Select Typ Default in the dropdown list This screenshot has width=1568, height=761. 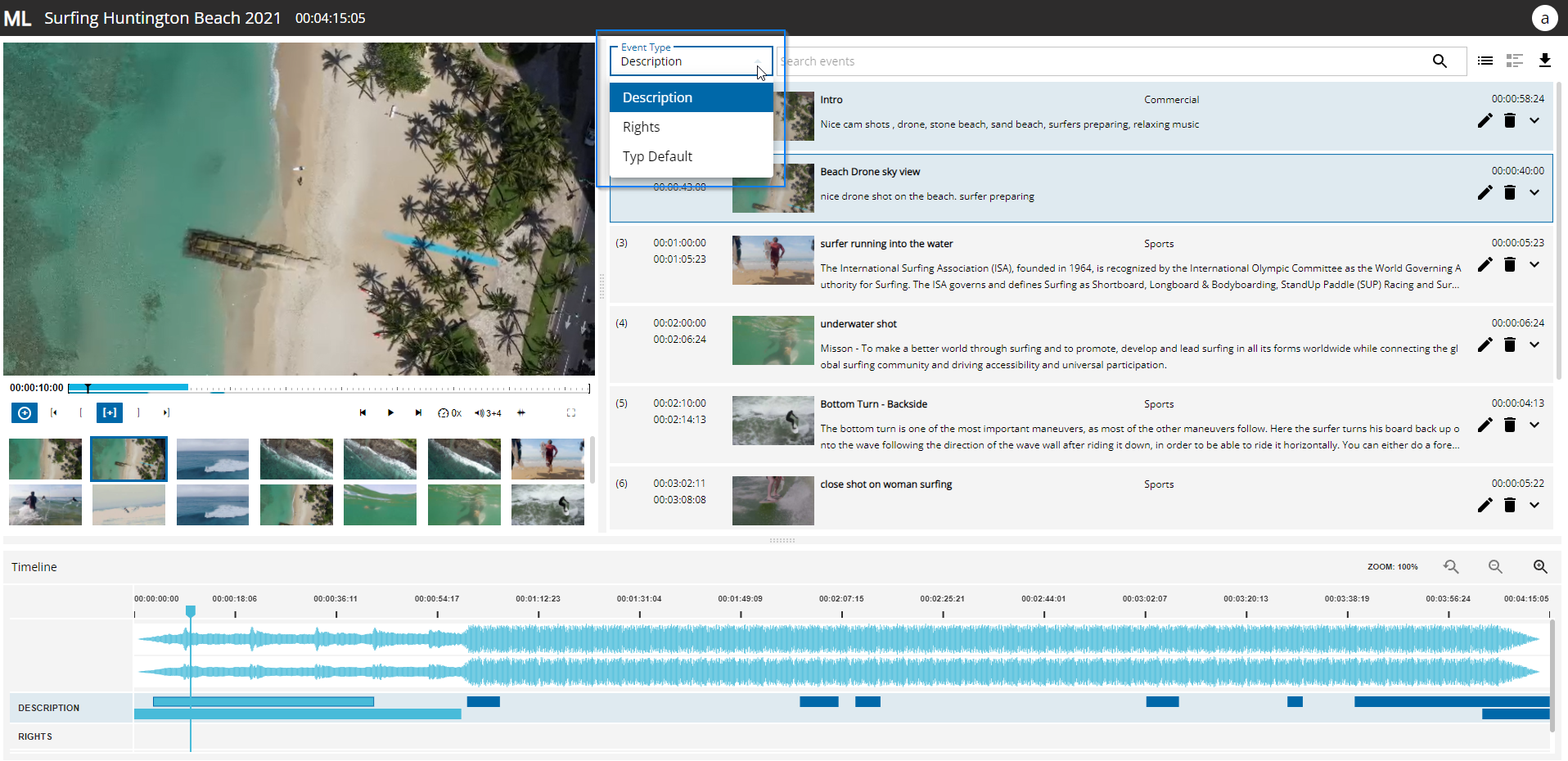(x=657, y=156)
